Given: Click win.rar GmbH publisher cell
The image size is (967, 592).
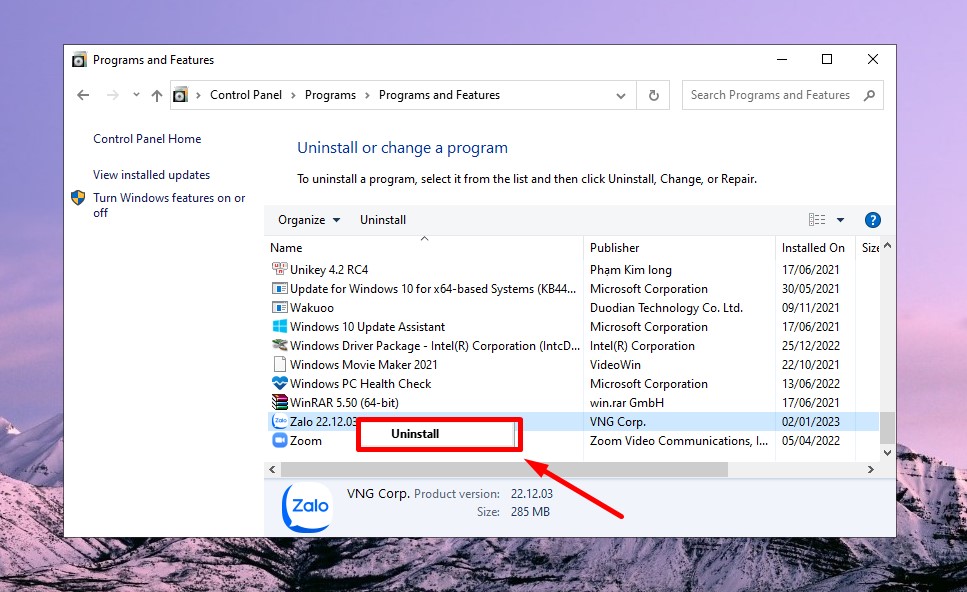Looking at the screenshot, I should click(x=627, y=403).
